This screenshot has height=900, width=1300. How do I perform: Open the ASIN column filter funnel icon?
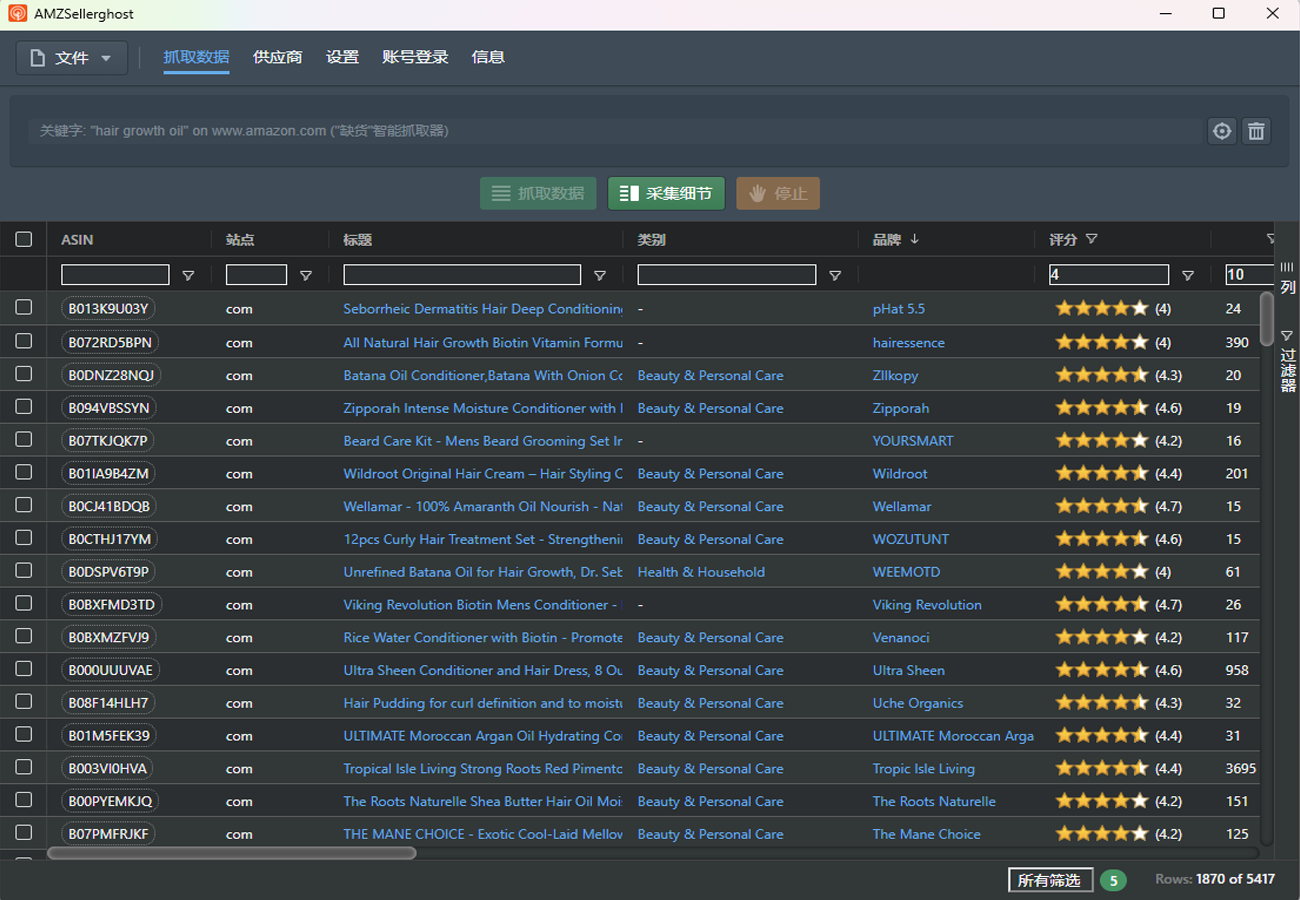(x=188, y=276)
